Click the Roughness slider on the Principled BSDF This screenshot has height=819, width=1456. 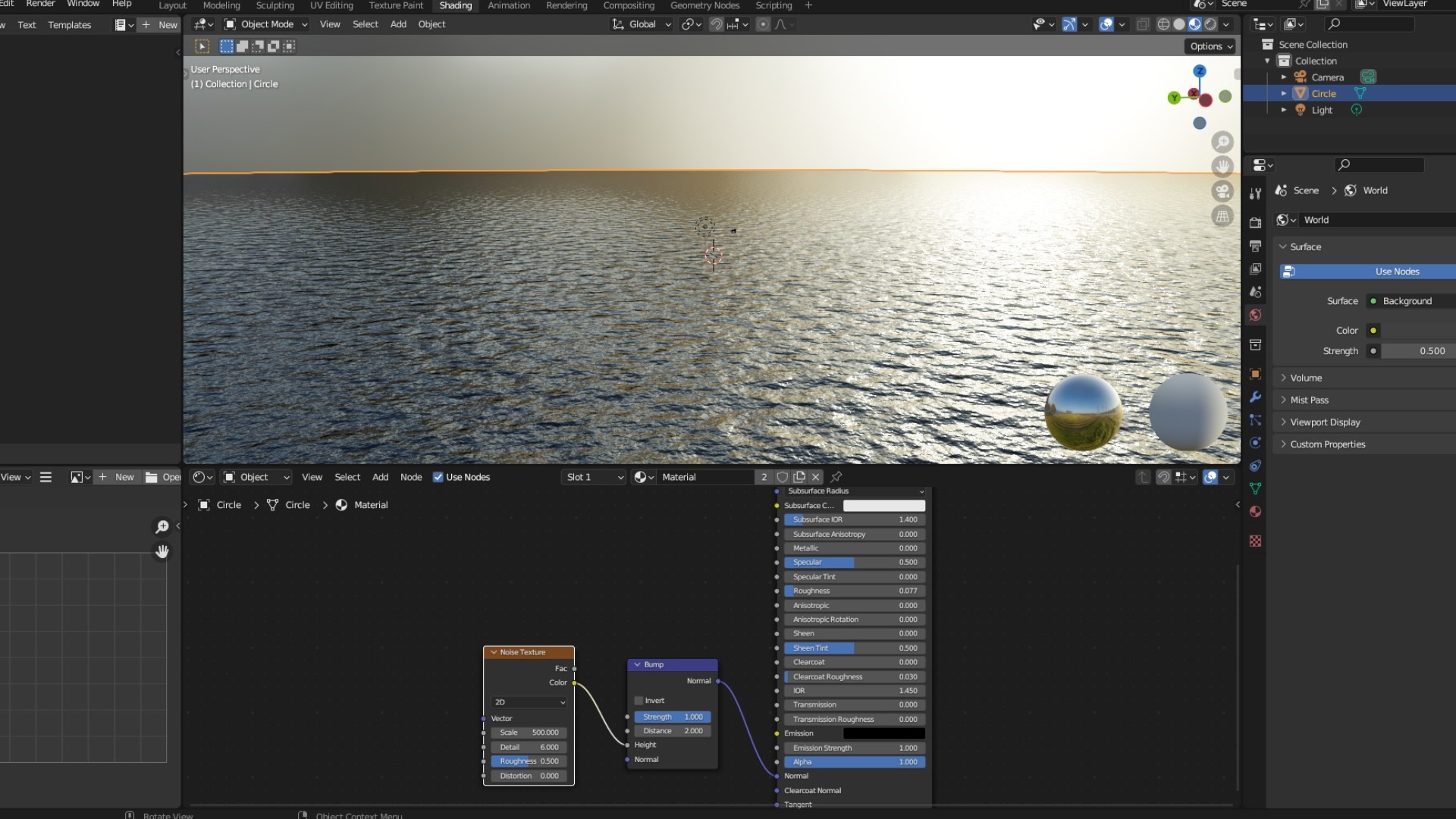point(854,591)
